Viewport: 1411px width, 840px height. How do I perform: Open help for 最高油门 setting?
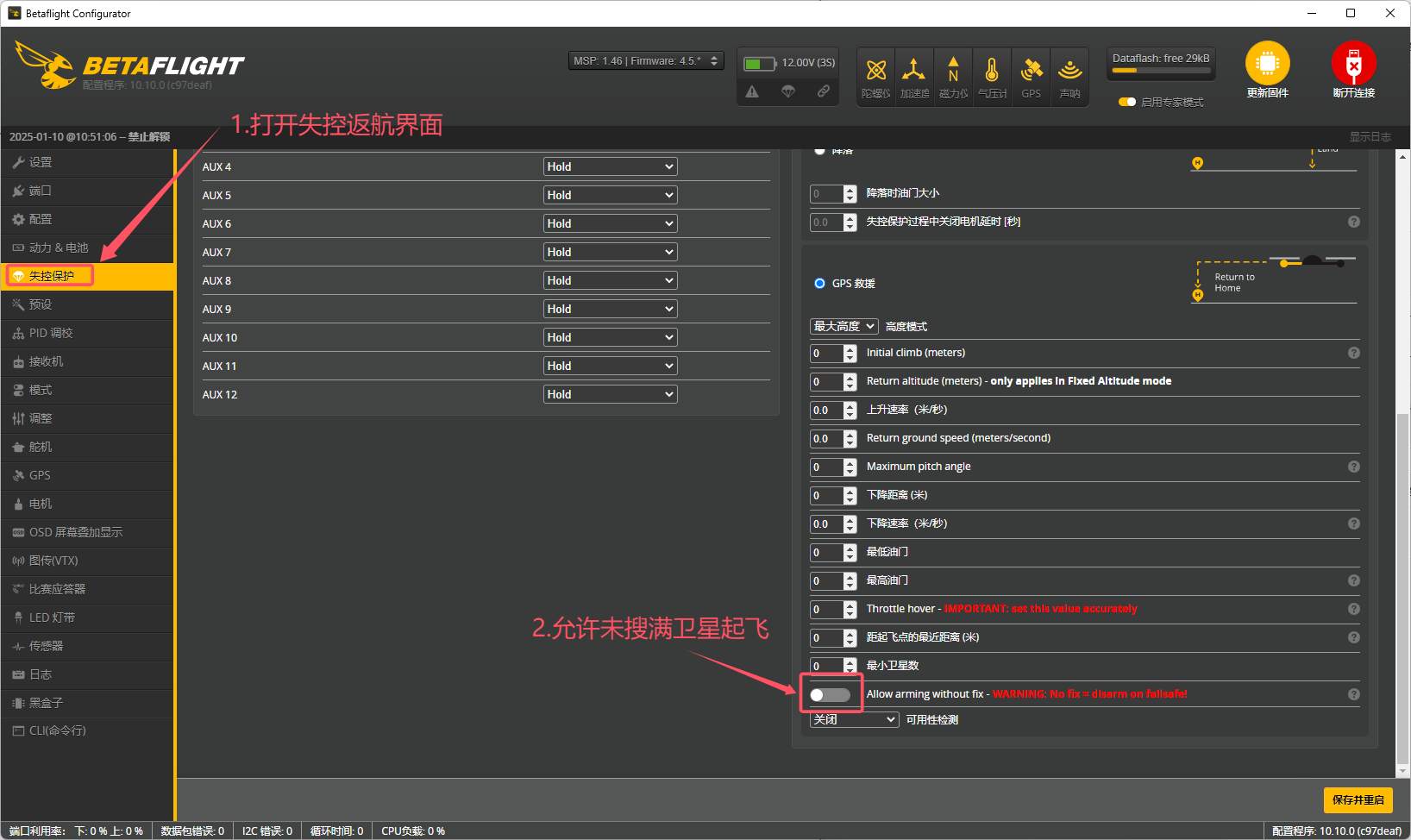(1354, 580)
